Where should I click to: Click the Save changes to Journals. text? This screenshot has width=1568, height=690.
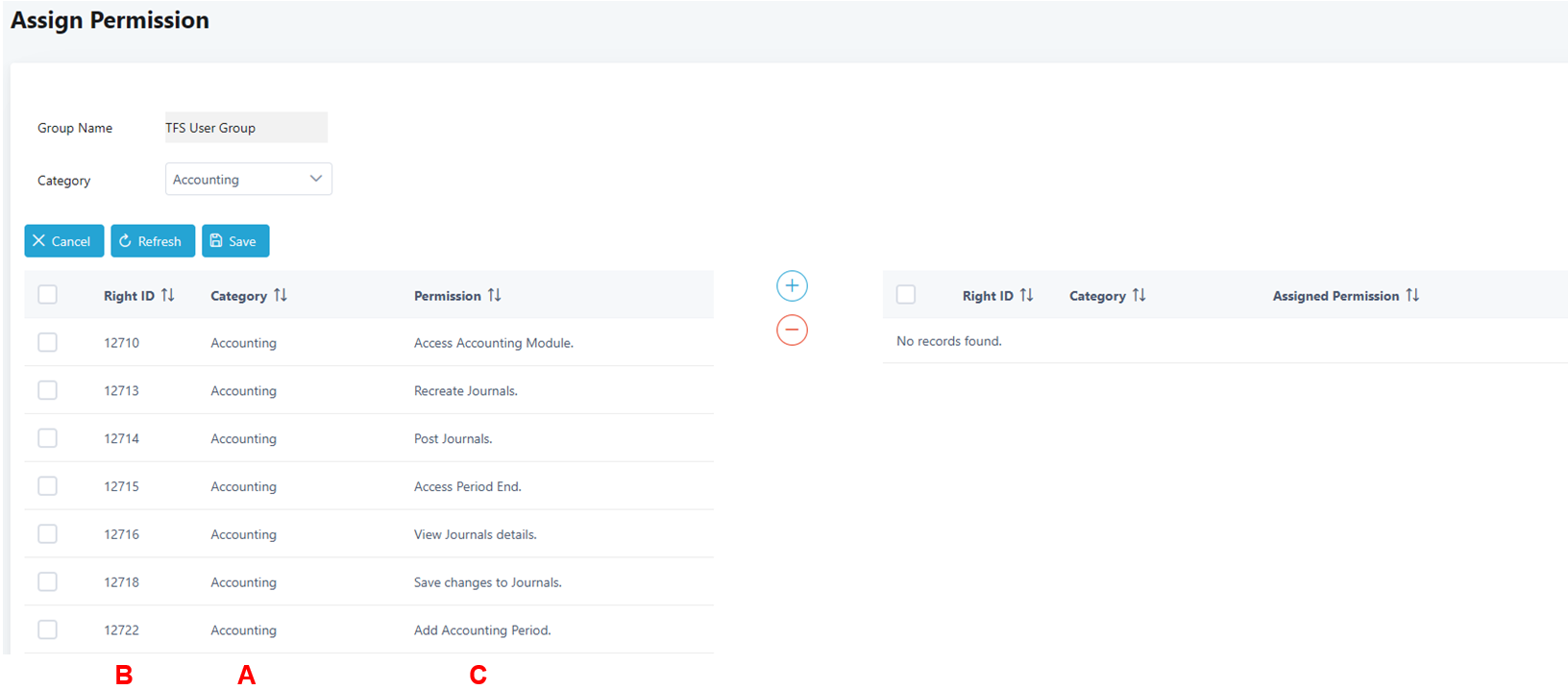488,583
